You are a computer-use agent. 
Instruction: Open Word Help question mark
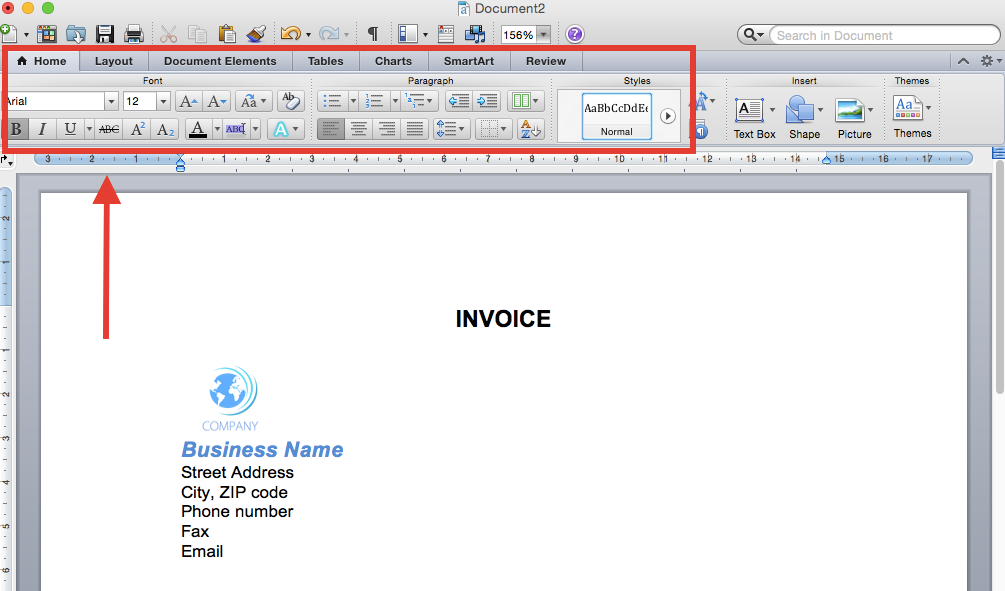(x=575, y=34)
